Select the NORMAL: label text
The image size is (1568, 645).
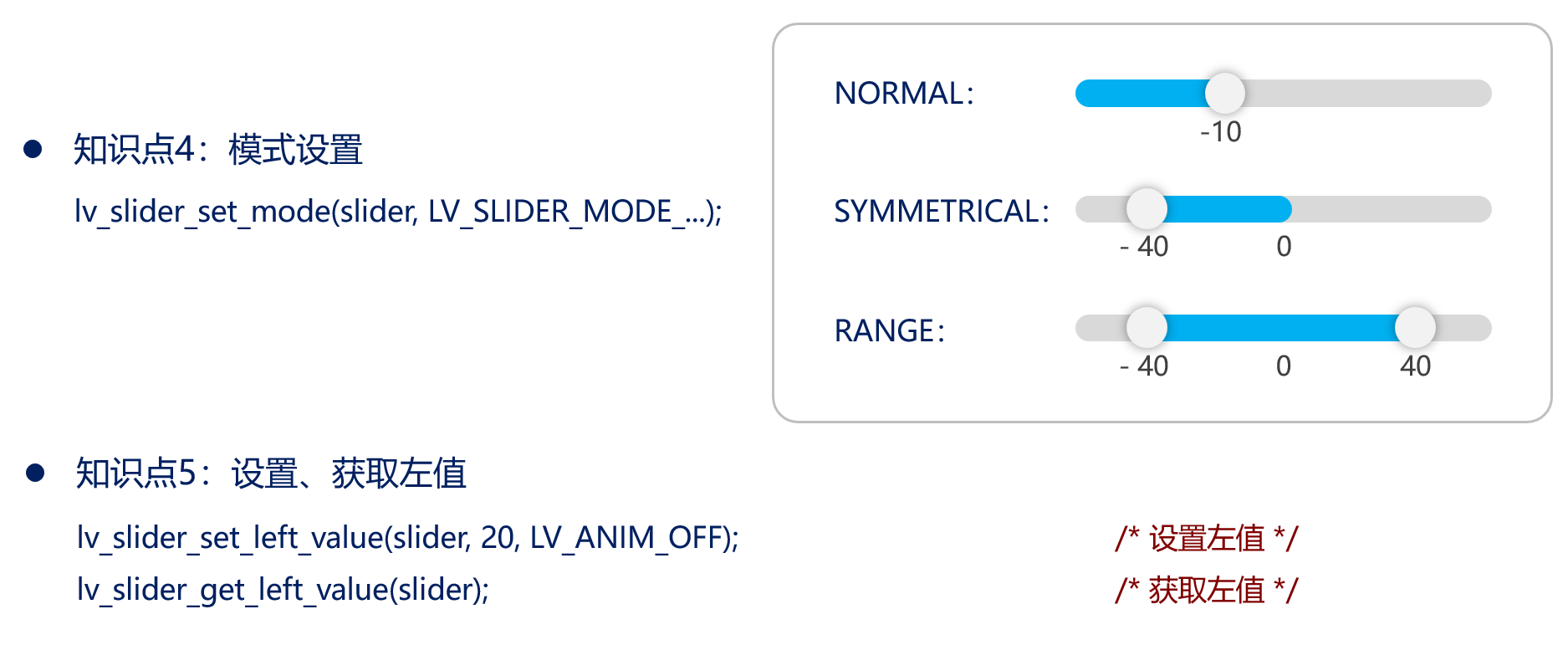[904, 93]
